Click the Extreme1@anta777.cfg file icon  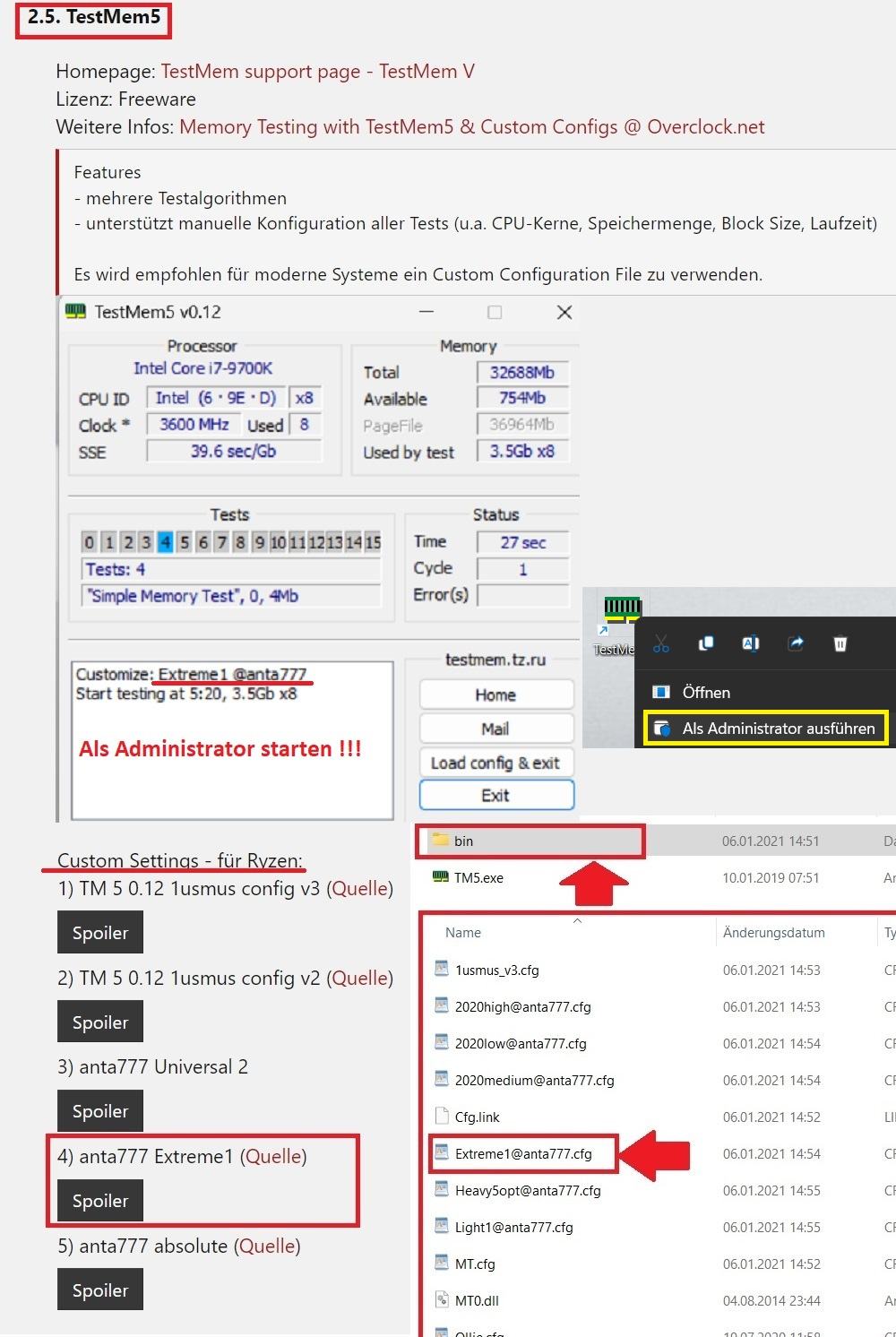[441, 1152]
